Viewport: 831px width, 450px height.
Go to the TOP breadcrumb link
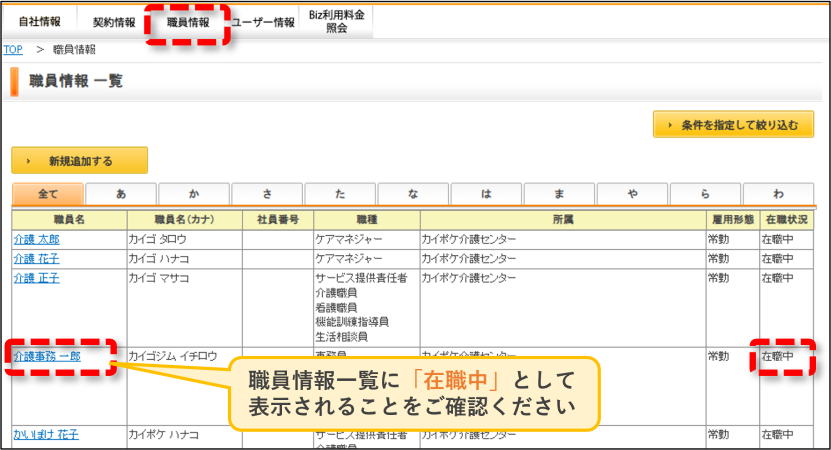13,49
